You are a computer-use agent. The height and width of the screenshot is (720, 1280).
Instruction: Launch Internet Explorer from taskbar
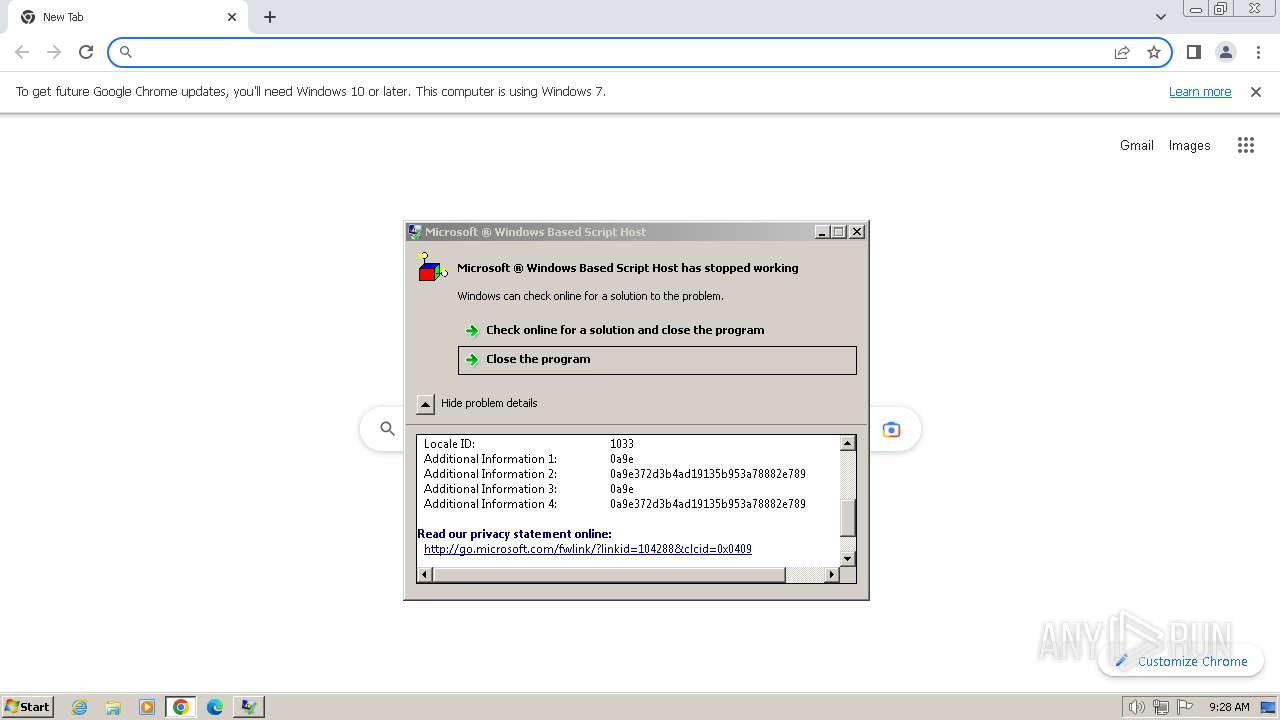click(x=80, y=707)
